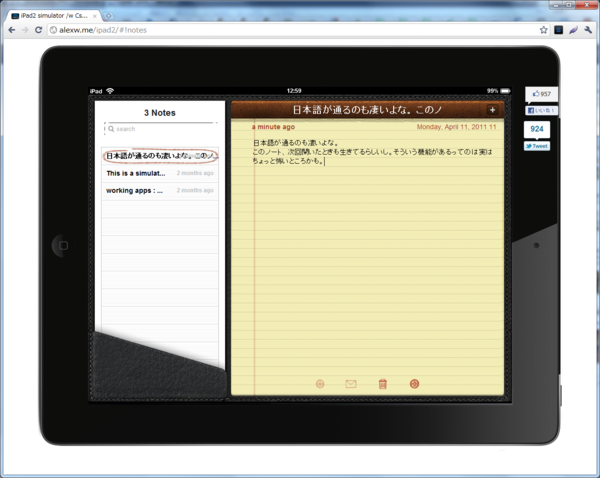Screen dimensions: 600x478
Task: Select the iPad2 simulator browser tab
Action: 54,16
